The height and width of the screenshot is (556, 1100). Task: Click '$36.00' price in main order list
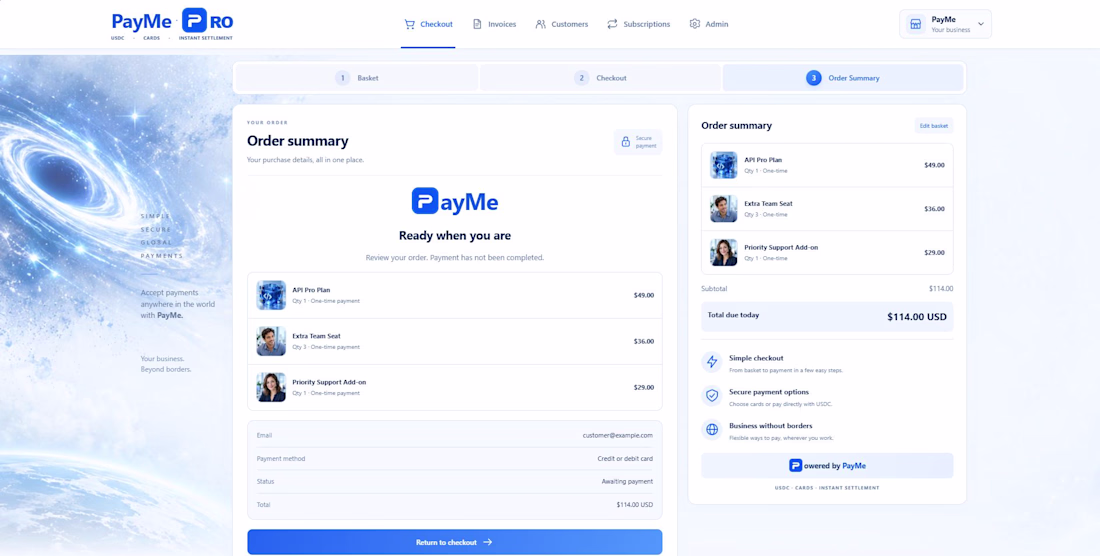point(643,341)
